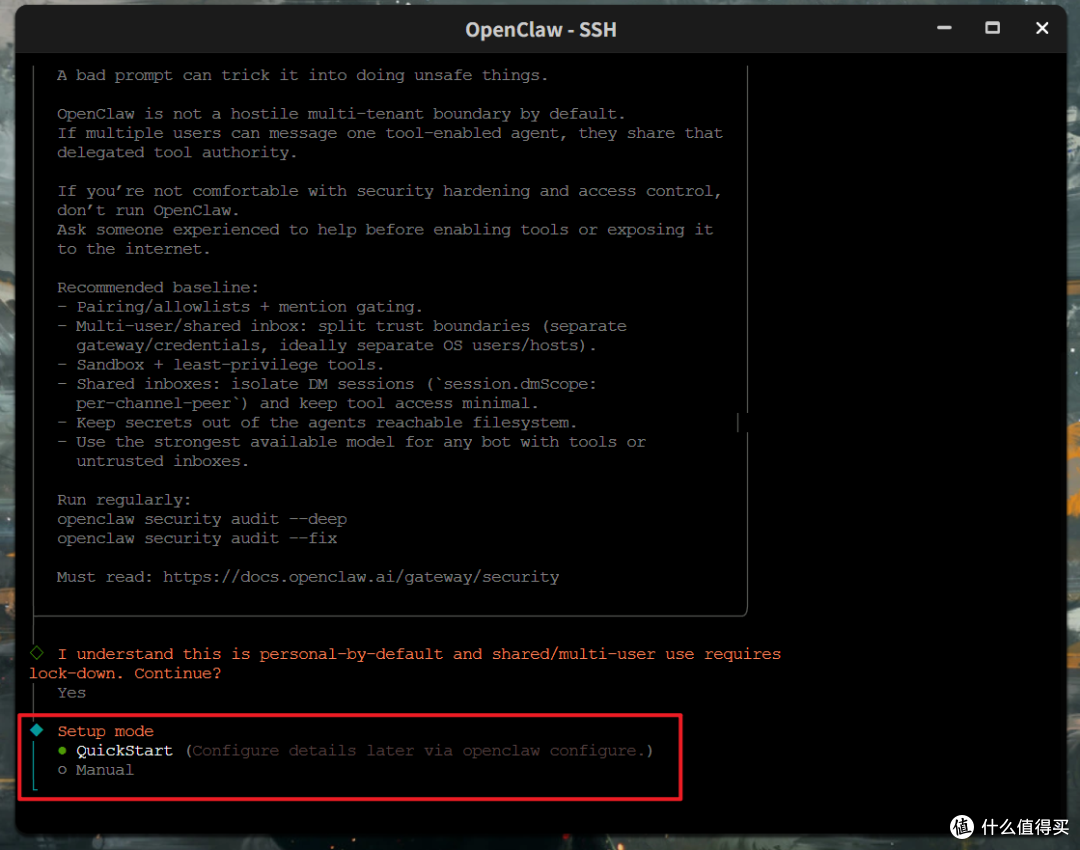This screenshot has height=850, width=1080.
Task: Click the 'Sandbox + least-privilege tools.' line
Action: click(220, 365)
